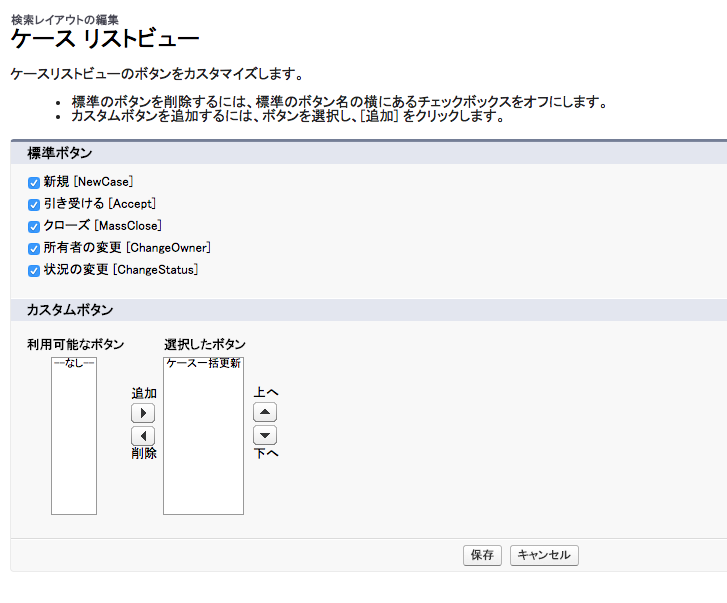Click the 利用可能なボタン column label
Viewport: 727px width, 603px height.
click(x=76, y=344)
